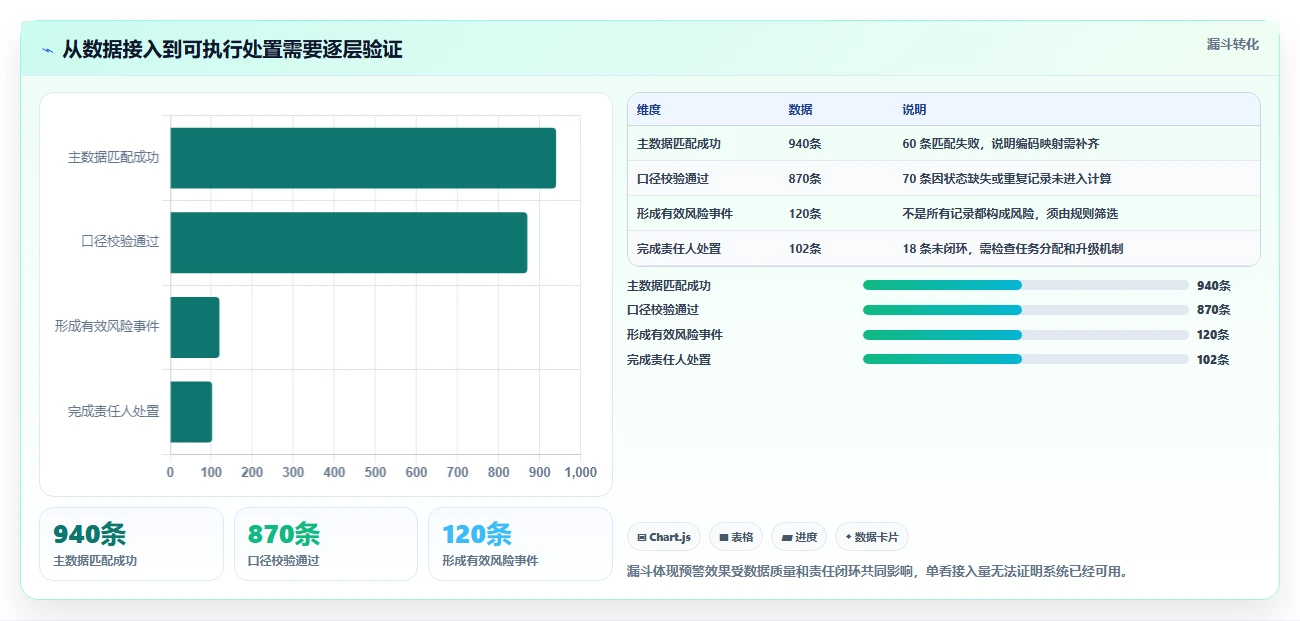Click the 940条 value beside progress bar

1213,285
